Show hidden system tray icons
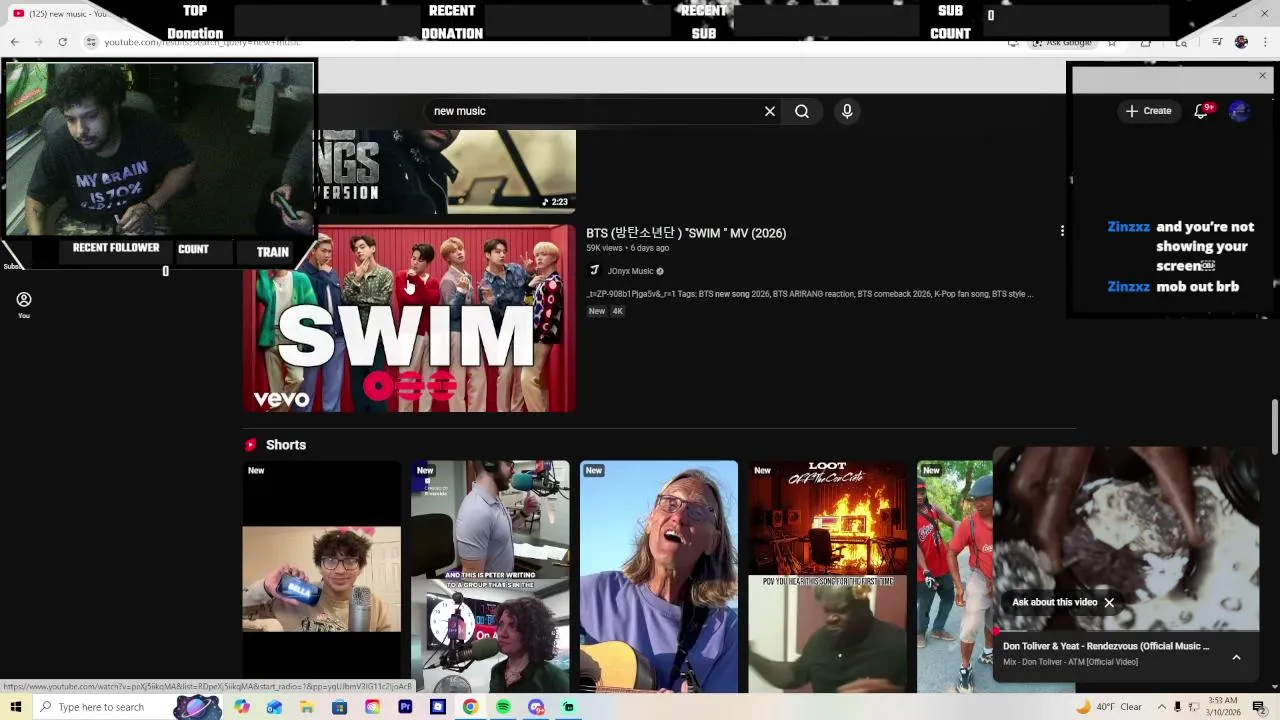1280x720 pixels. [x=1160, y=707]
